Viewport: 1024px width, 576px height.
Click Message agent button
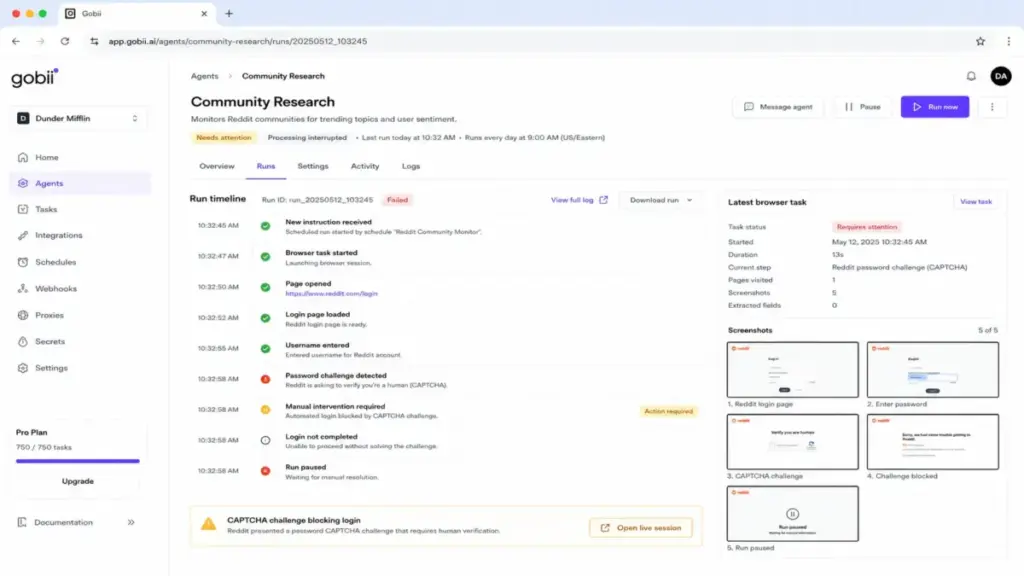coord(778,107)
